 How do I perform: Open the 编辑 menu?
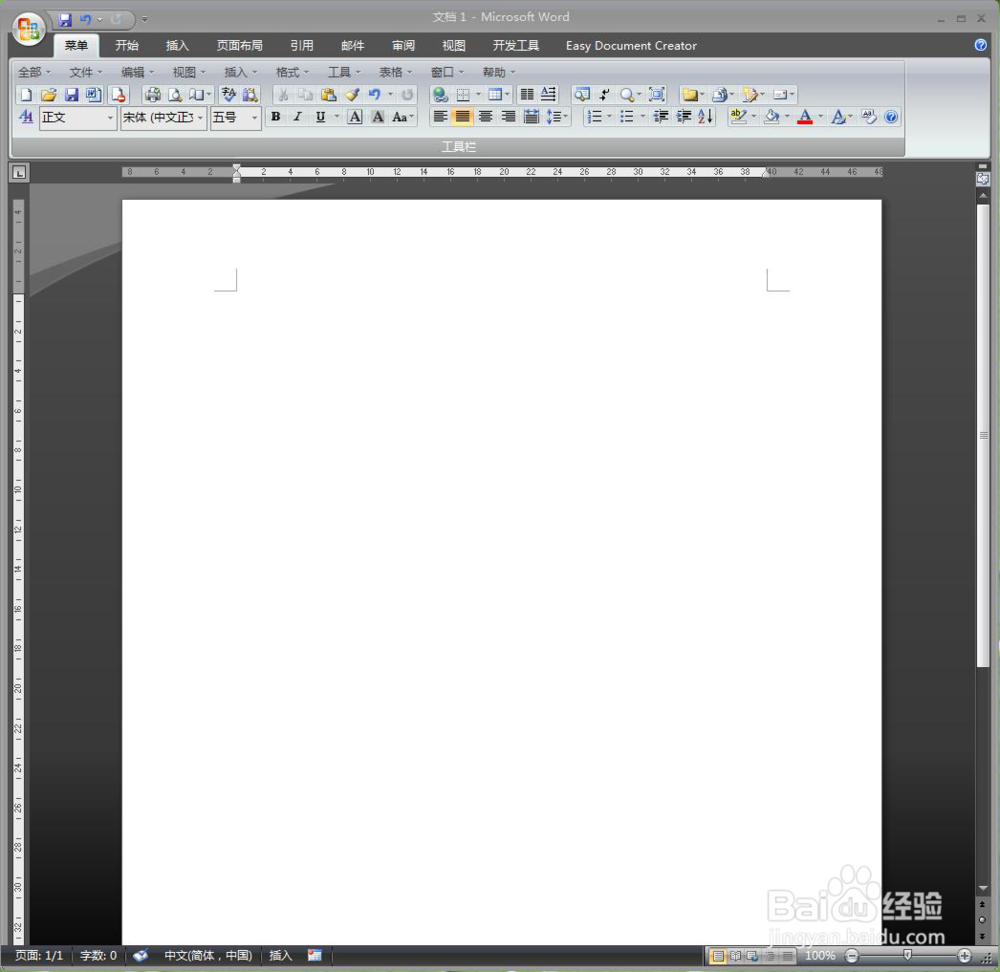(137, 72)
